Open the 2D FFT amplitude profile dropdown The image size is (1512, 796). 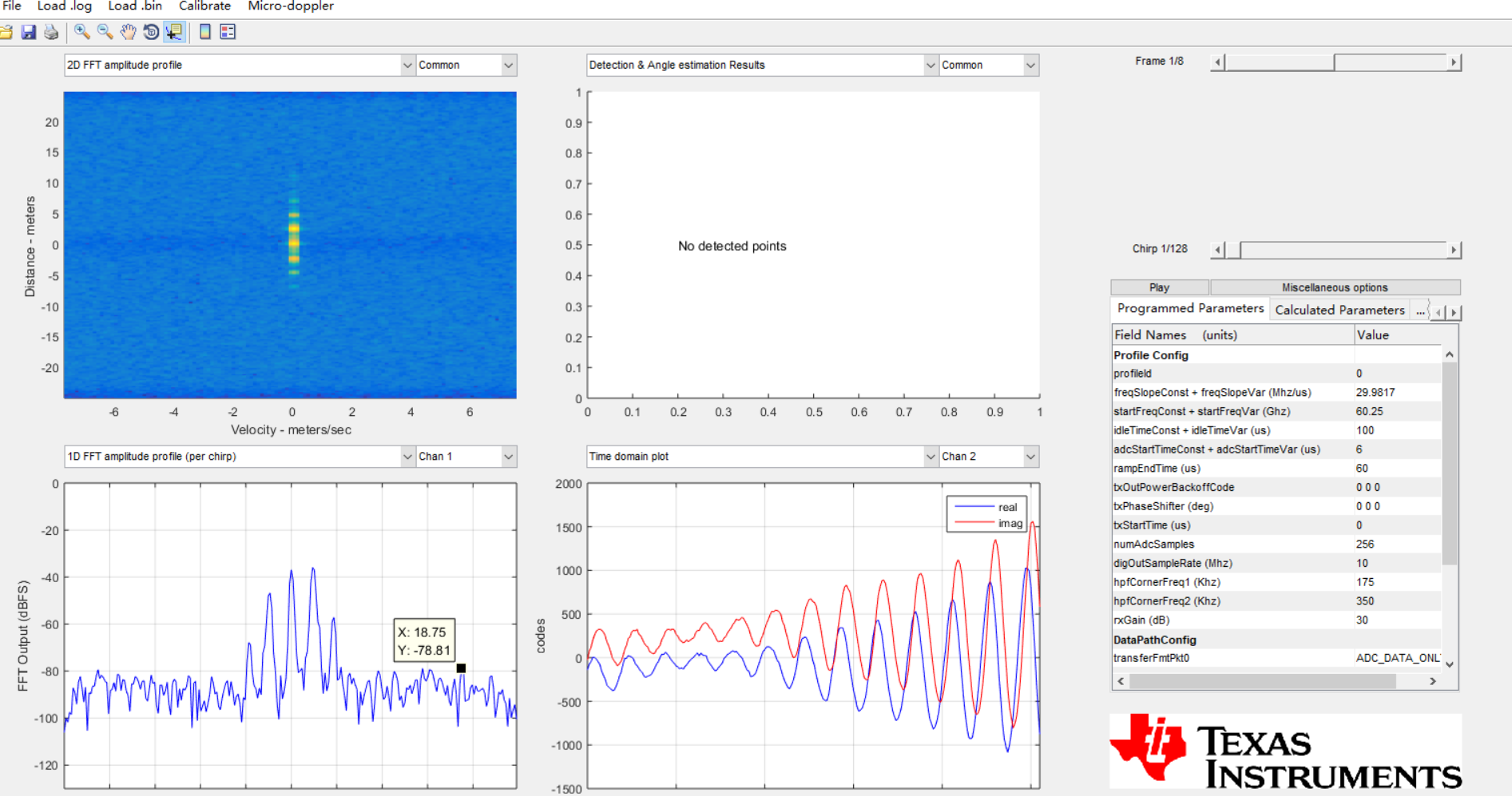(x=240, y=65)
